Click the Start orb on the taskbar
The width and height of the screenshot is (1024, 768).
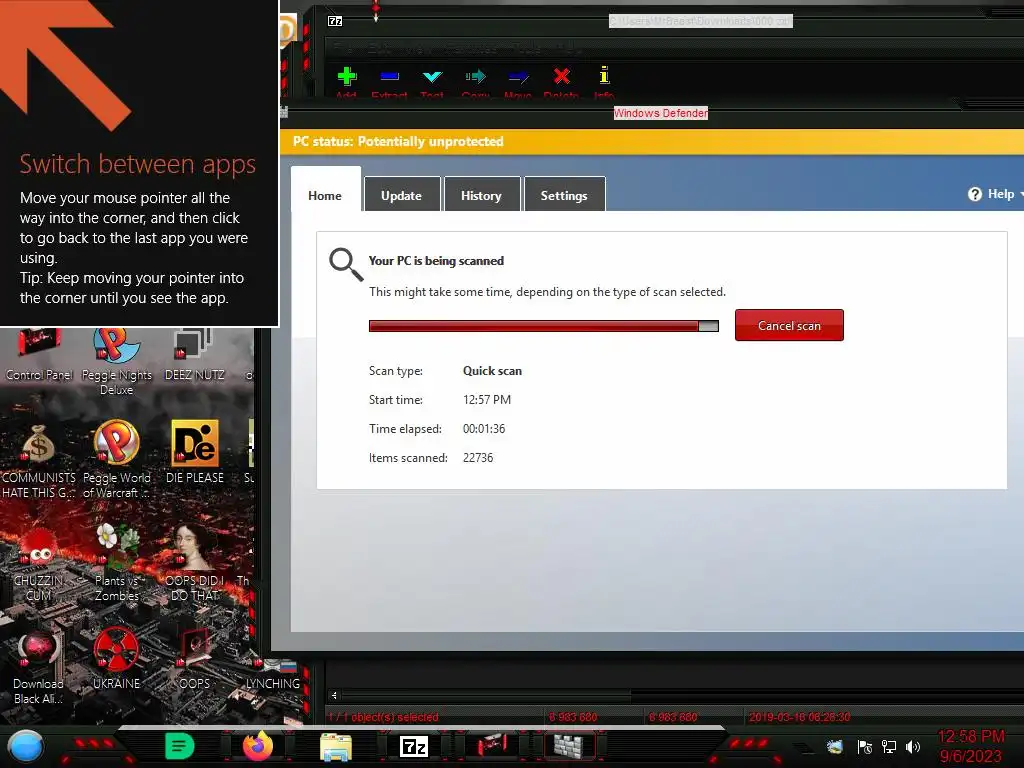point(25,746)
